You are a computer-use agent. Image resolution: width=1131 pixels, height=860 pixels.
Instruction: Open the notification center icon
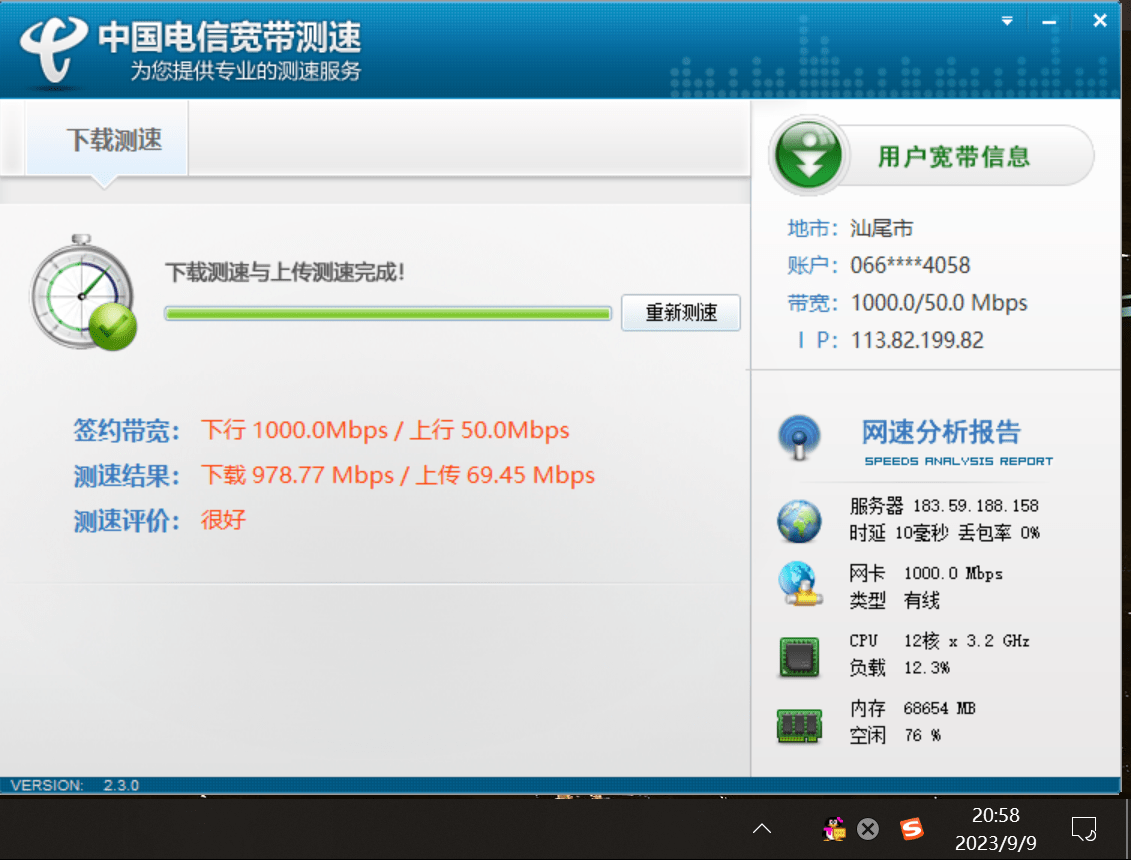click(1083, 829)
